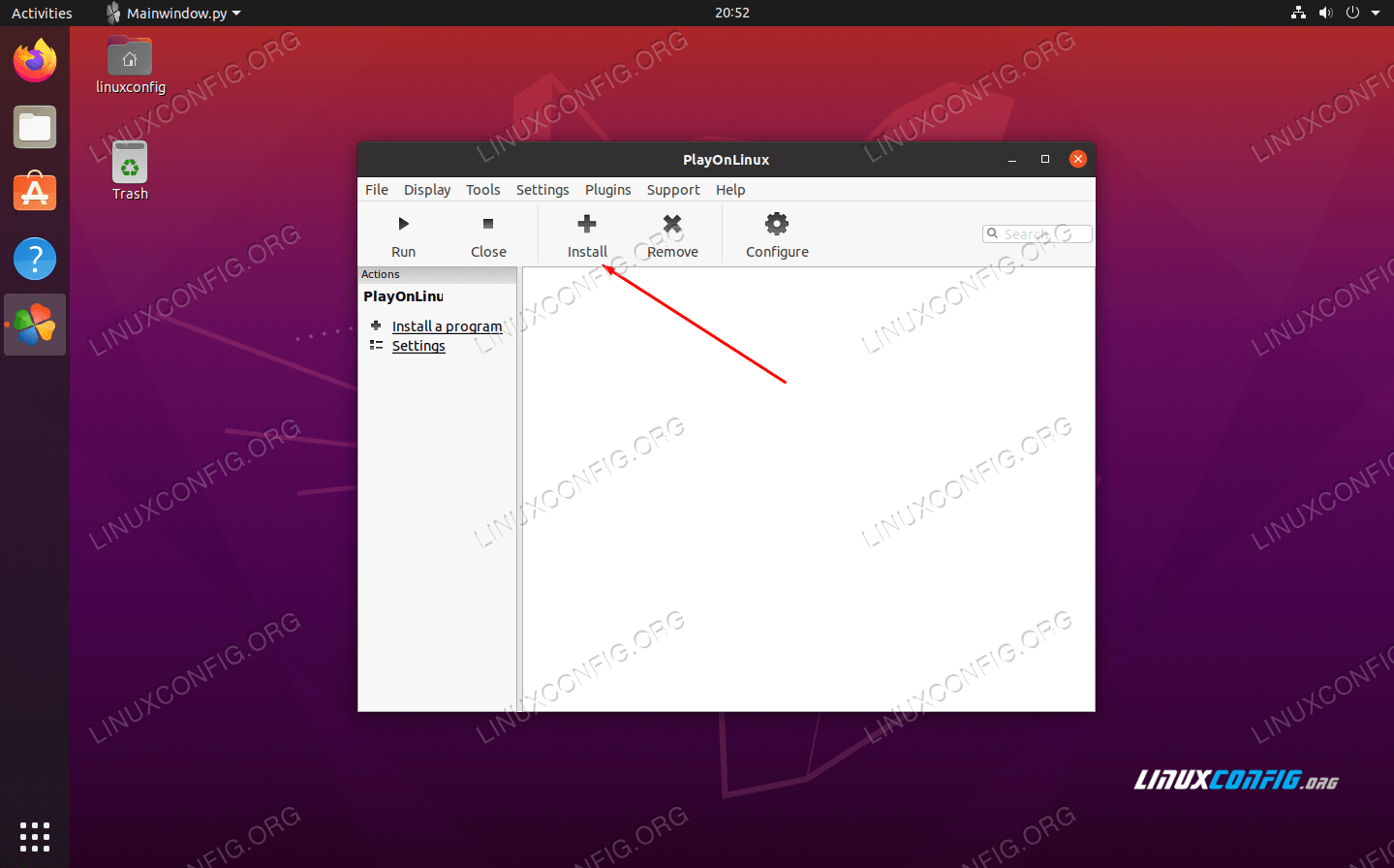Click the Settings link in Actions panel
This screenshot has height=868, width=1394.
pyautogui.click(x=418, y=346)
